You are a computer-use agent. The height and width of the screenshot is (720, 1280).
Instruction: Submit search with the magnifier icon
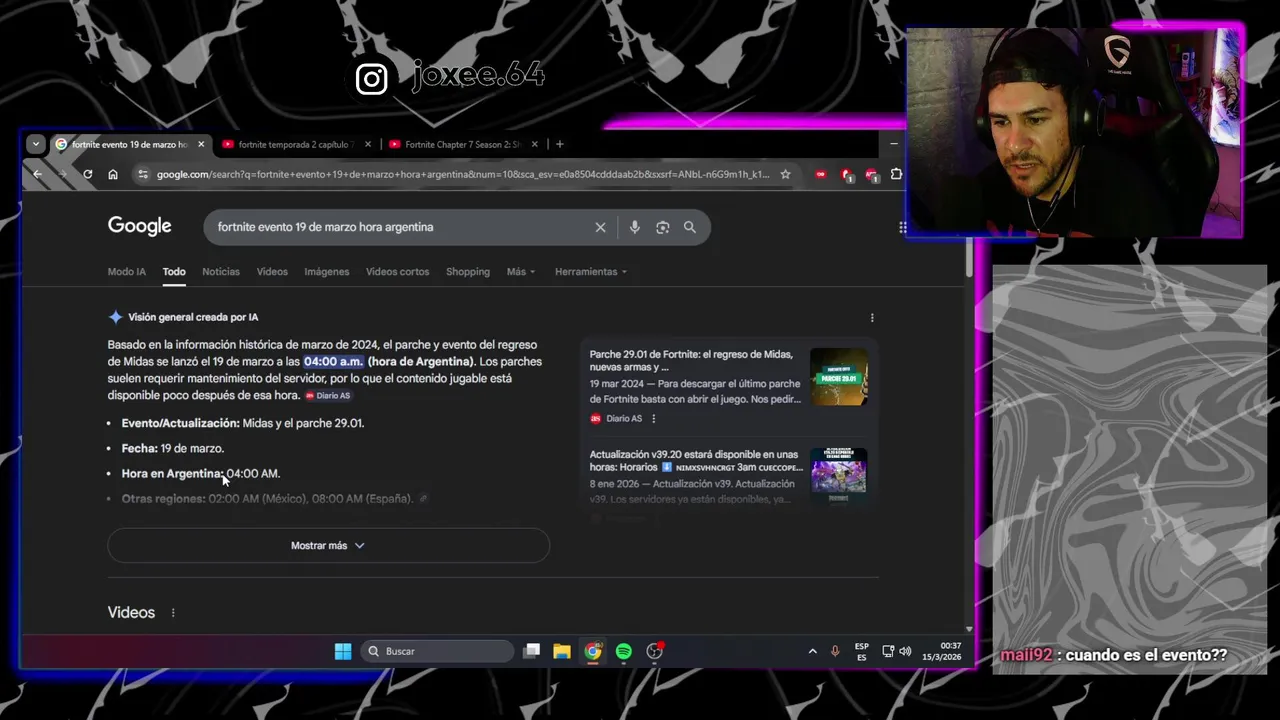tap(690, 227)
